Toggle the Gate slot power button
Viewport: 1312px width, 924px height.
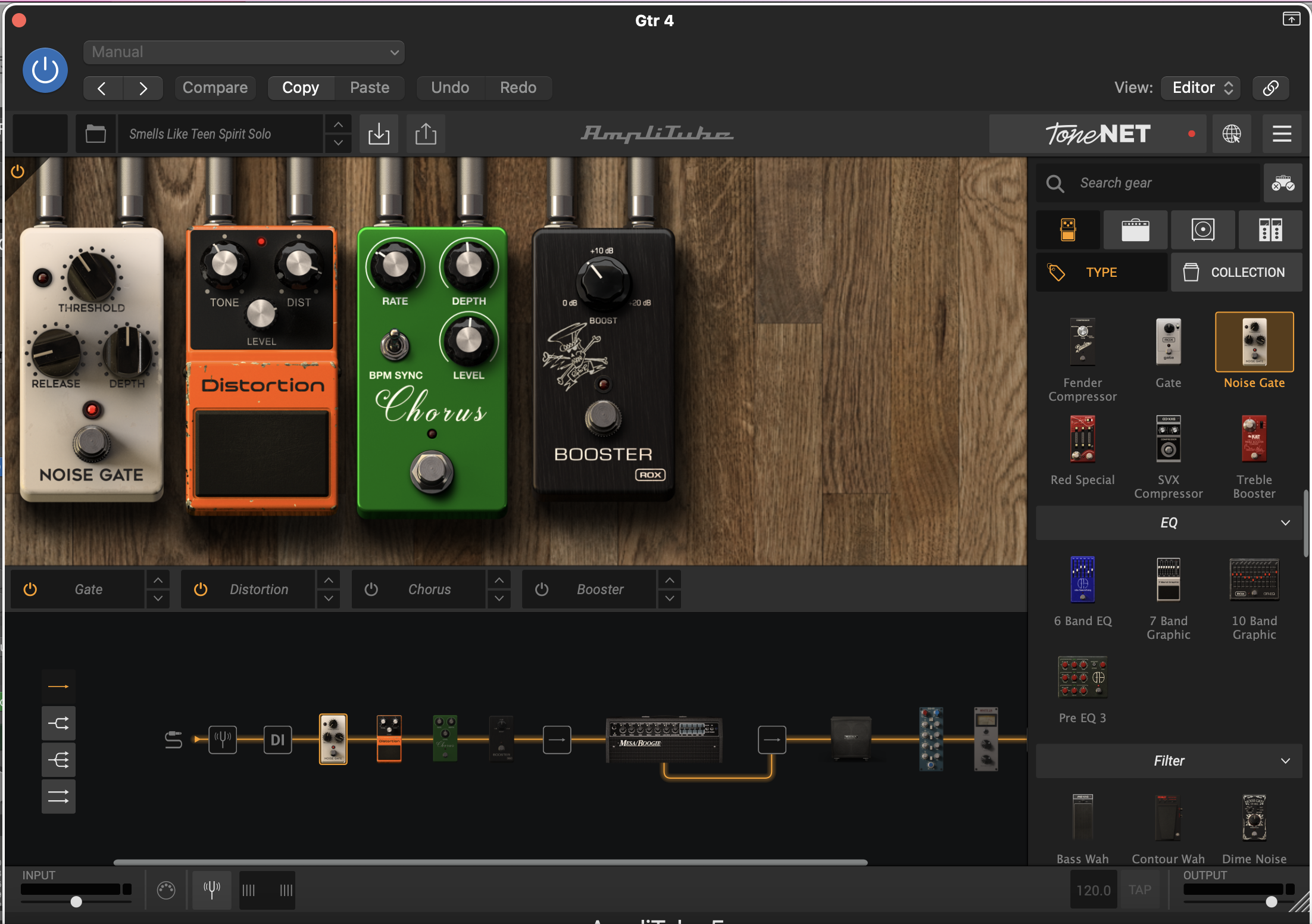[x=30, y=589]
